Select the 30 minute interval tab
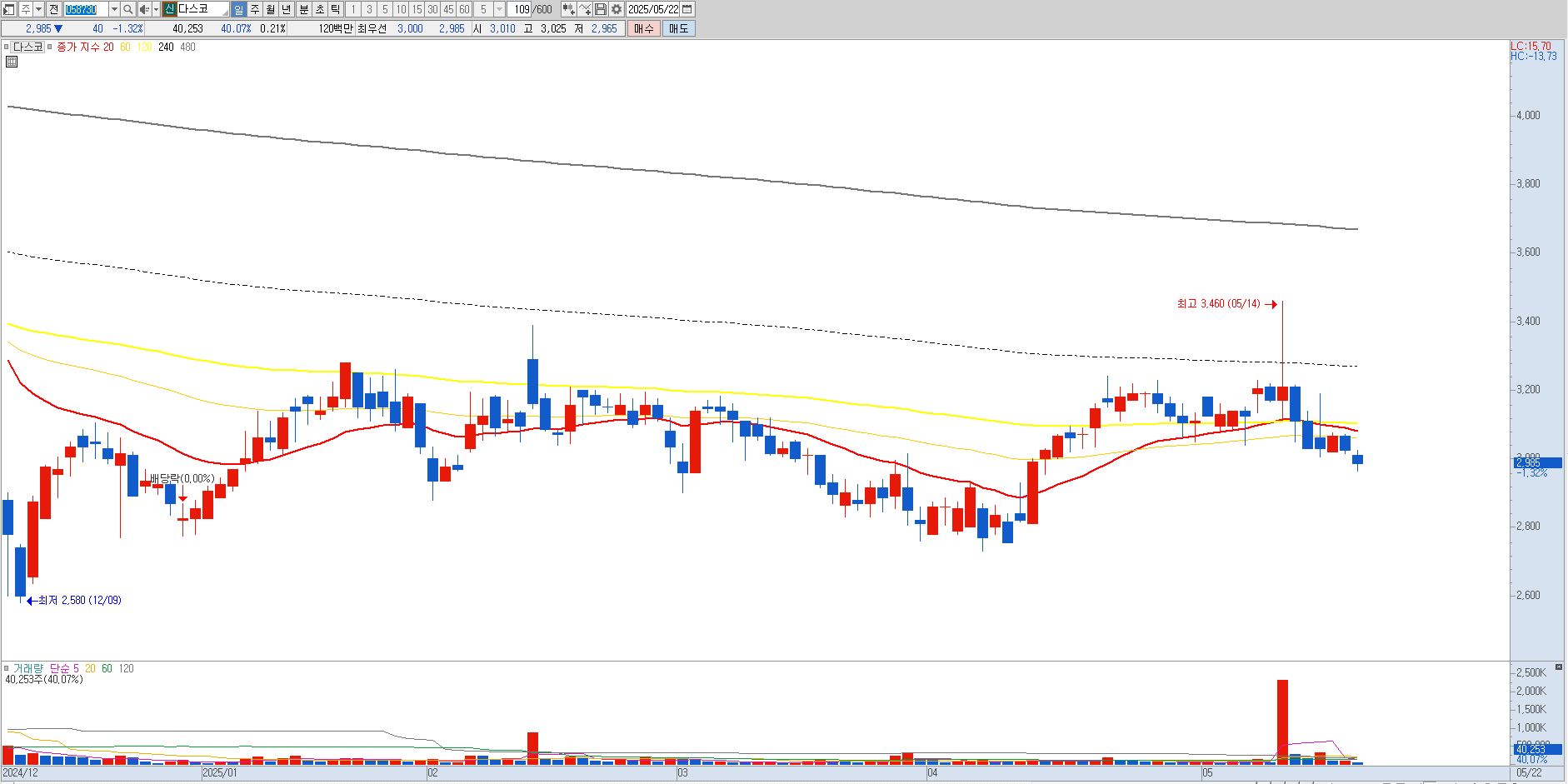Viewport: 1568px width, 784px height. [x=432, y=9]
